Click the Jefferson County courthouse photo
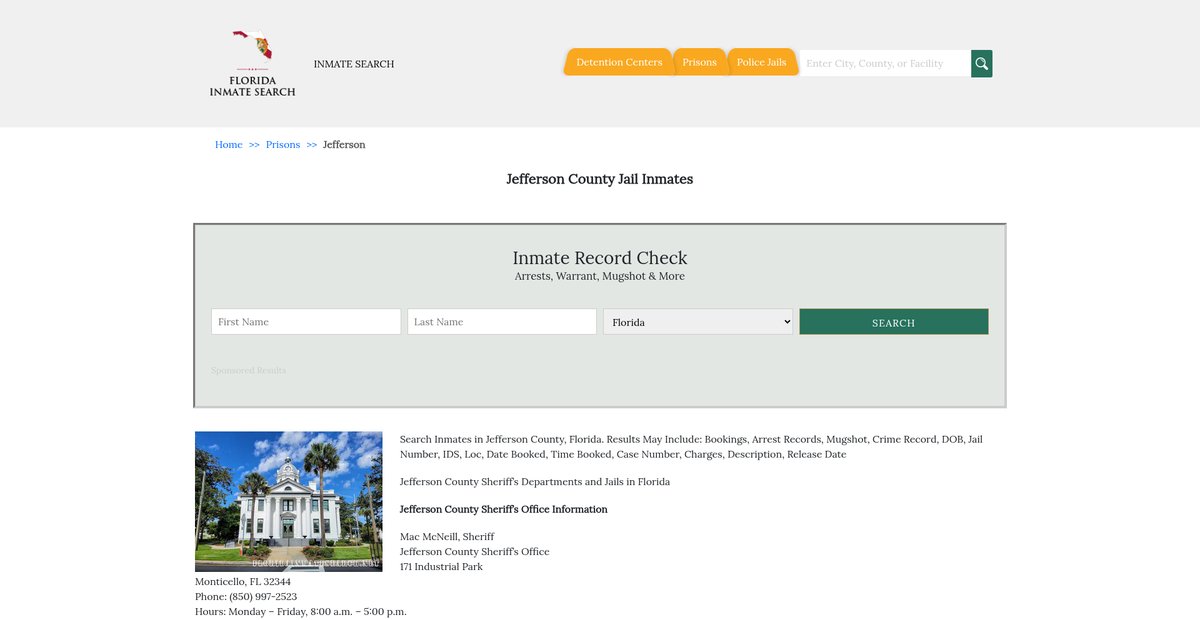 [x=289, y=501]
